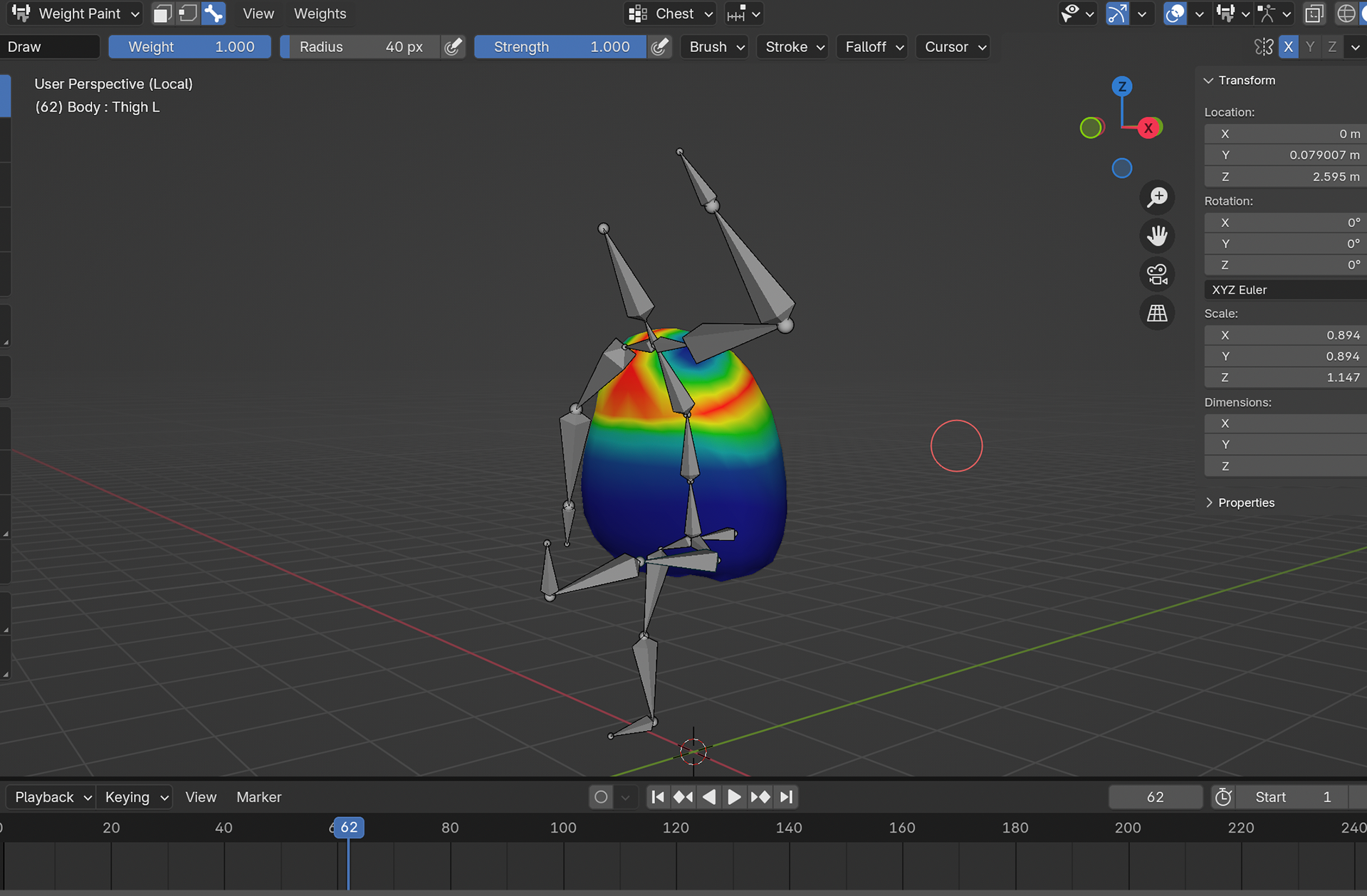Open the Brush settings dropdown
Image resolution: width=1367 pixels, height=896 pixels.
(x=716, y=47)
